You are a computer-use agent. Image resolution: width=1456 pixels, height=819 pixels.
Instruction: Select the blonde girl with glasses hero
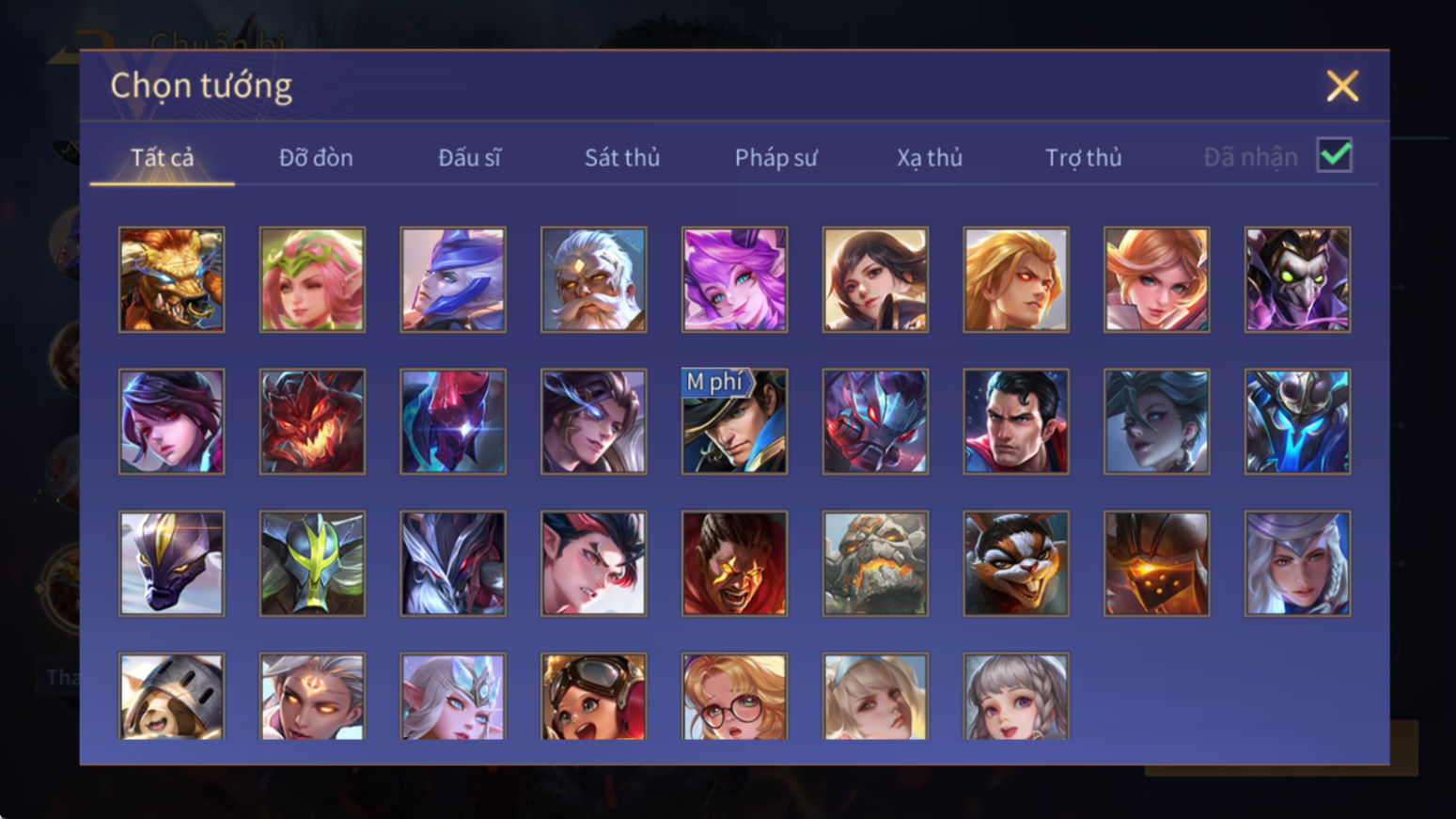point(734,696)
